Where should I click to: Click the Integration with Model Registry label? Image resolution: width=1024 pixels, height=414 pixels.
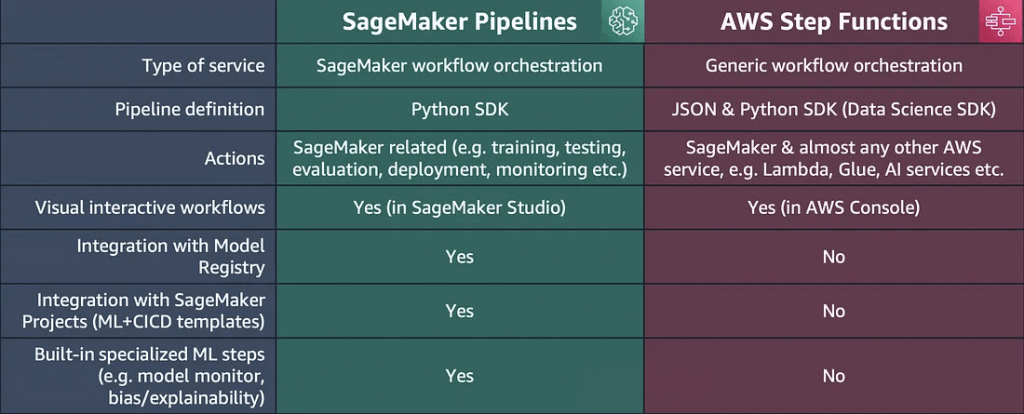pyautogui.click(x=171, y=256)
